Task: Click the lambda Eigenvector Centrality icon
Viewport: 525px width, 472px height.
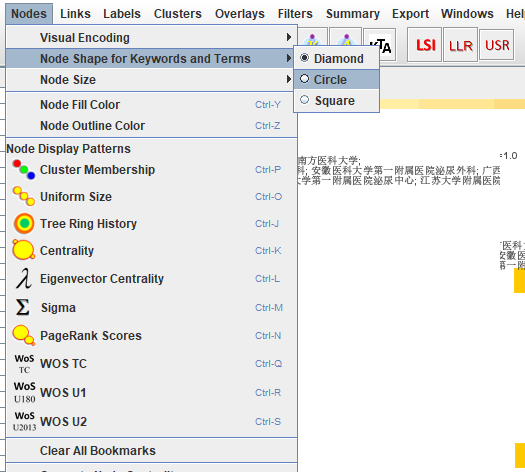Action: pyautogui.click(x=23, y=279)
